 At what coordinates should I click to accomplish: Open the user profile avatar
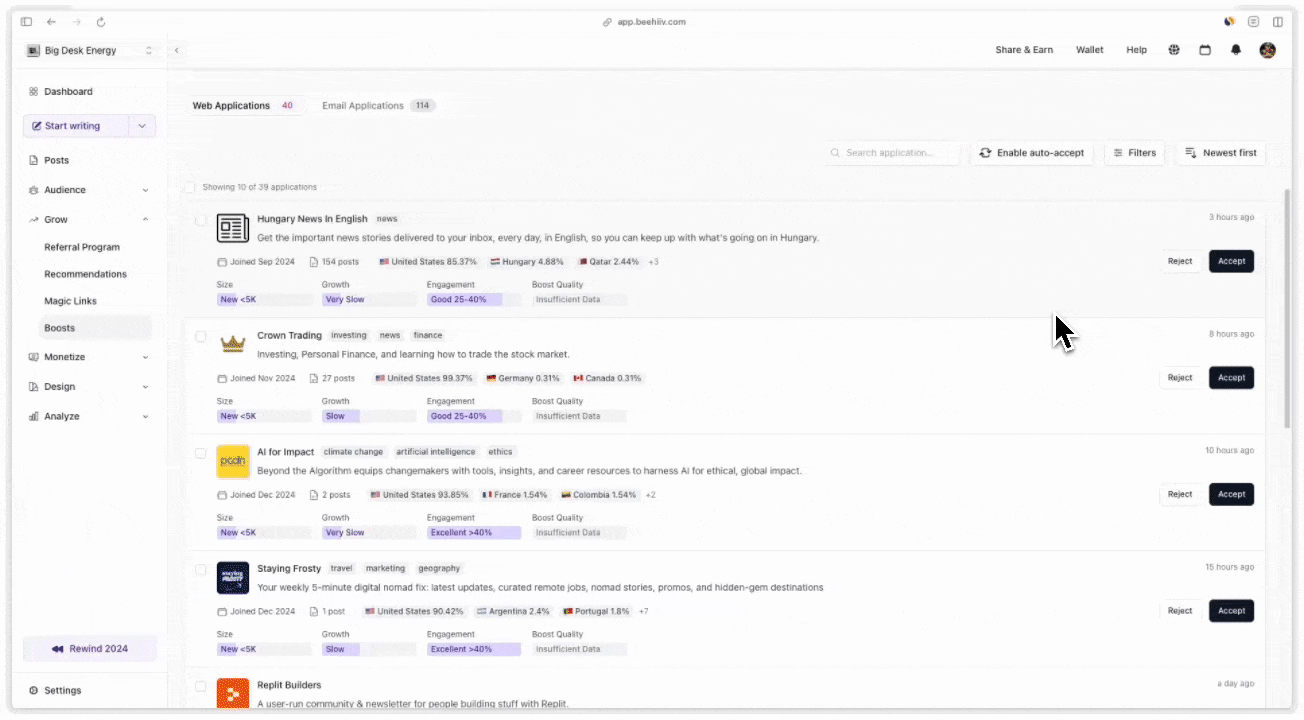pos(1268,50)
